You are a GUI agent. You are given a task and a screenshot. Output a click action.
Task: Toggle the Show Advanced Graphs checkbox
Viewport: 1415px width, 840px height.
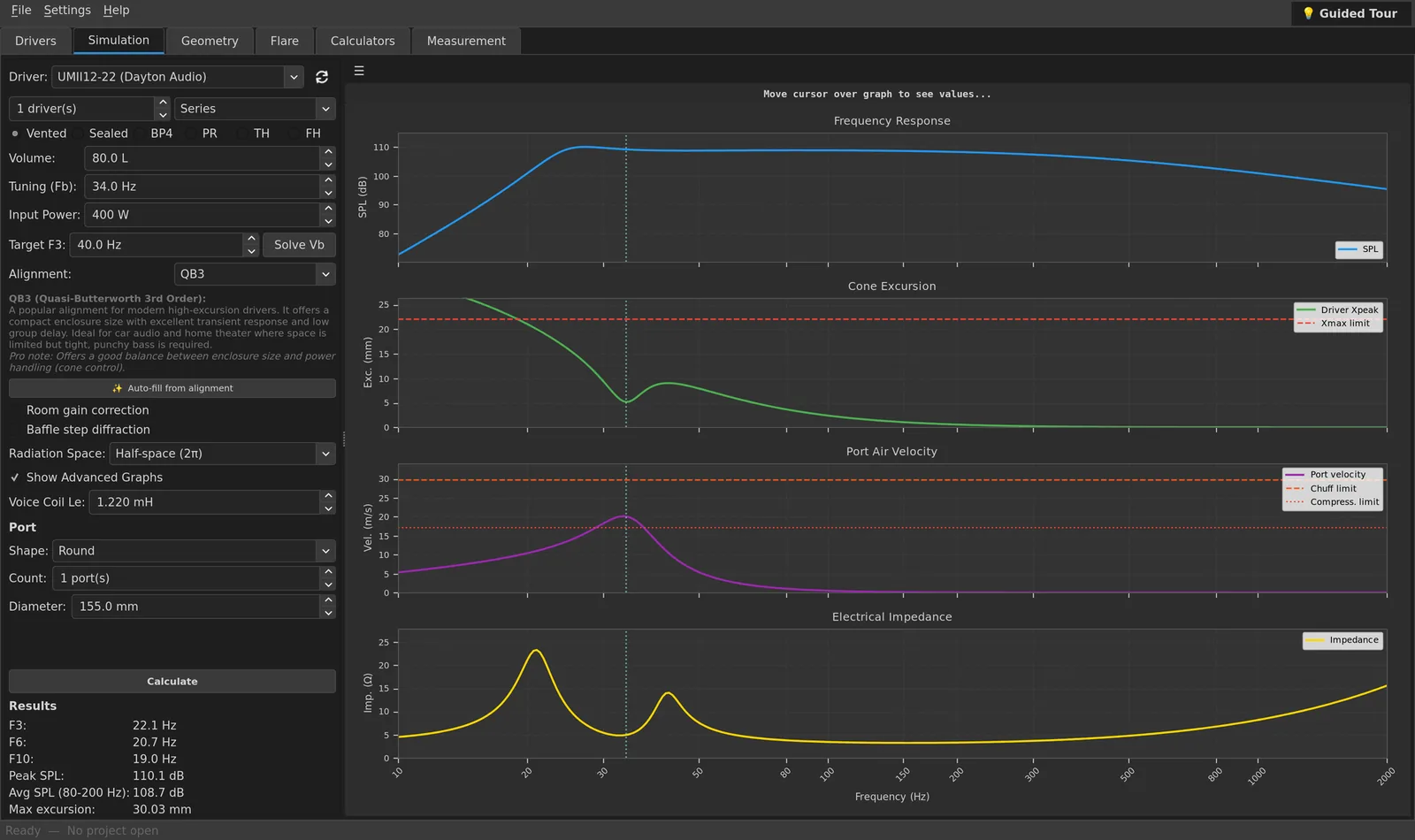pyautogui.click(x=86, y=477)
